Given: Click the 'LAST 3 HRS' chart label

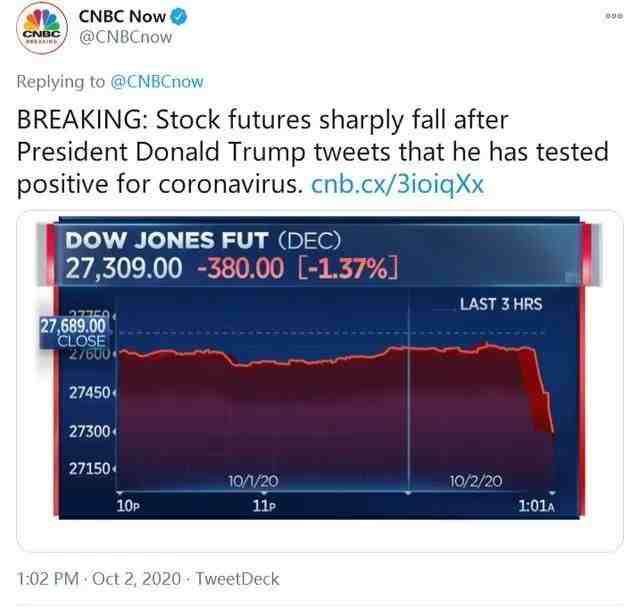Looking at the screenshot, I should [x=500, y=303].
